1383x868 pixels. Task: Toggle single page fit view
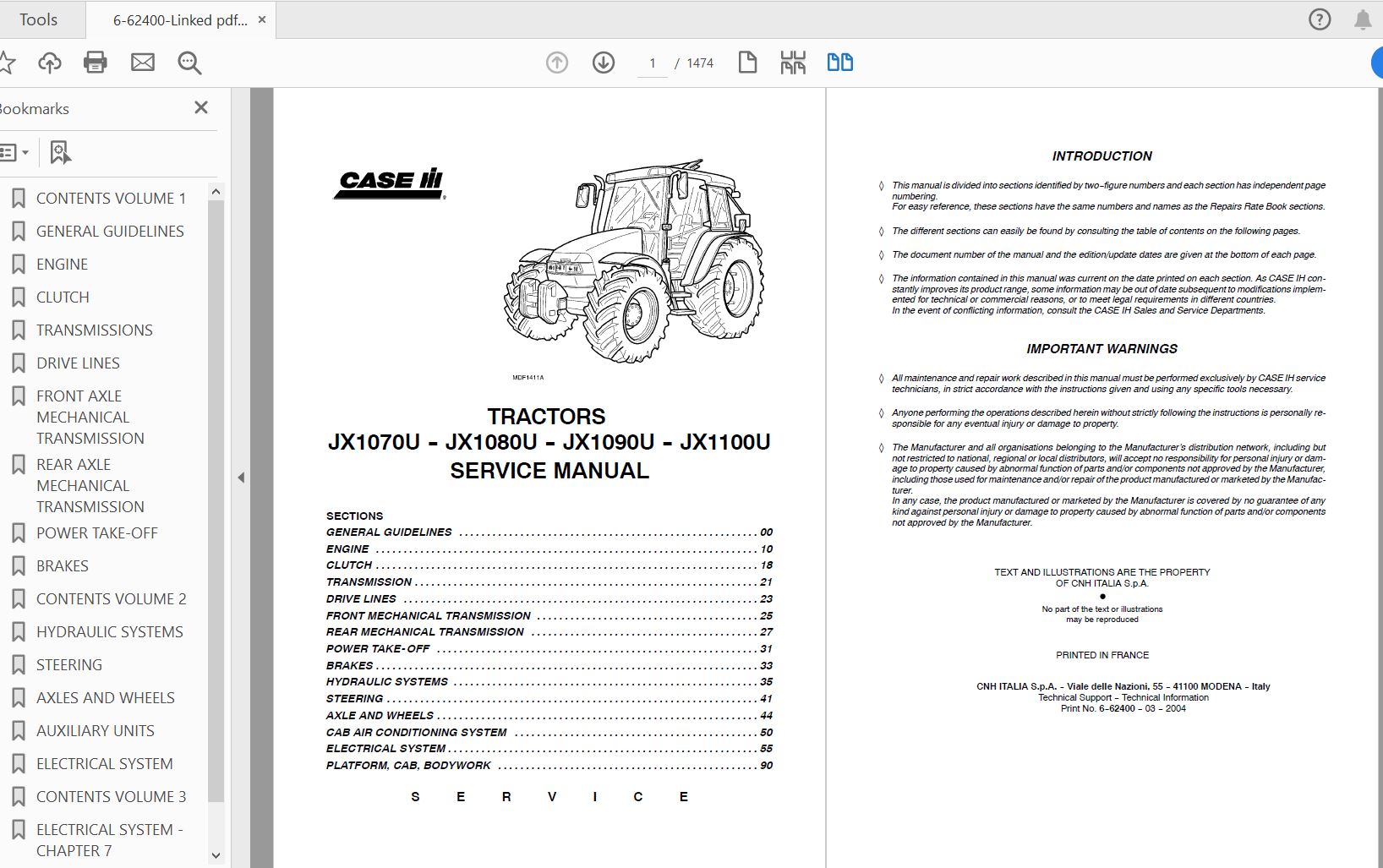[747, 63]
